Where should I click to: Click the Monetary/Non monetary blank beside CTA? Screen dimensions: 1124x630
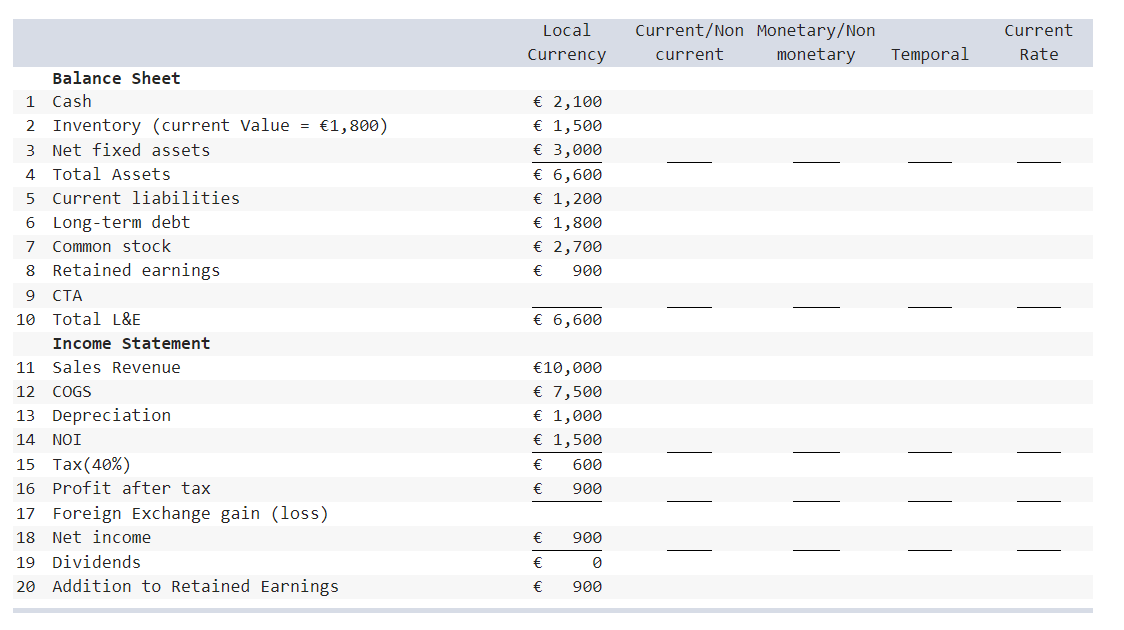click(x=817, y=302)
